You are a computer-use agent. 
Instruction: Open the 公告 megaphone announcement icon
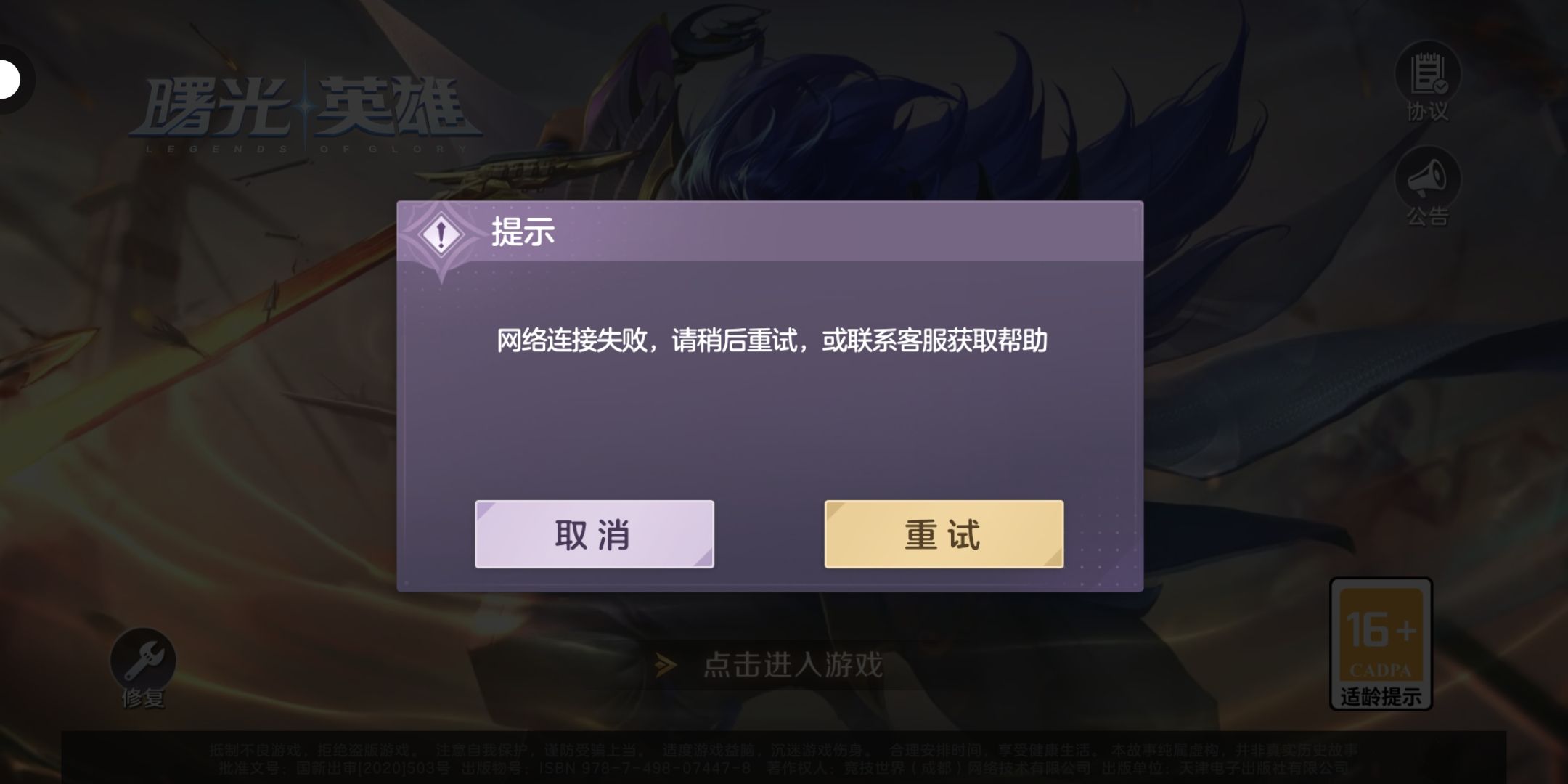(1427, 178)
